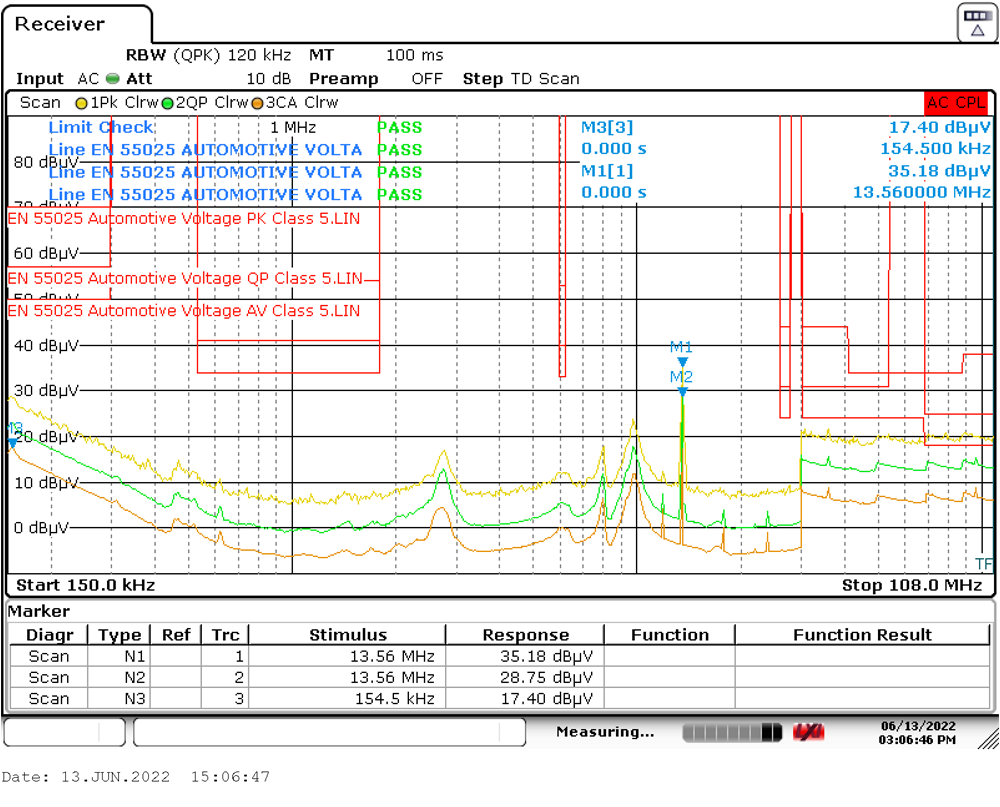
Task: Open the Step TD Scan selector
Action: (522, 78)
